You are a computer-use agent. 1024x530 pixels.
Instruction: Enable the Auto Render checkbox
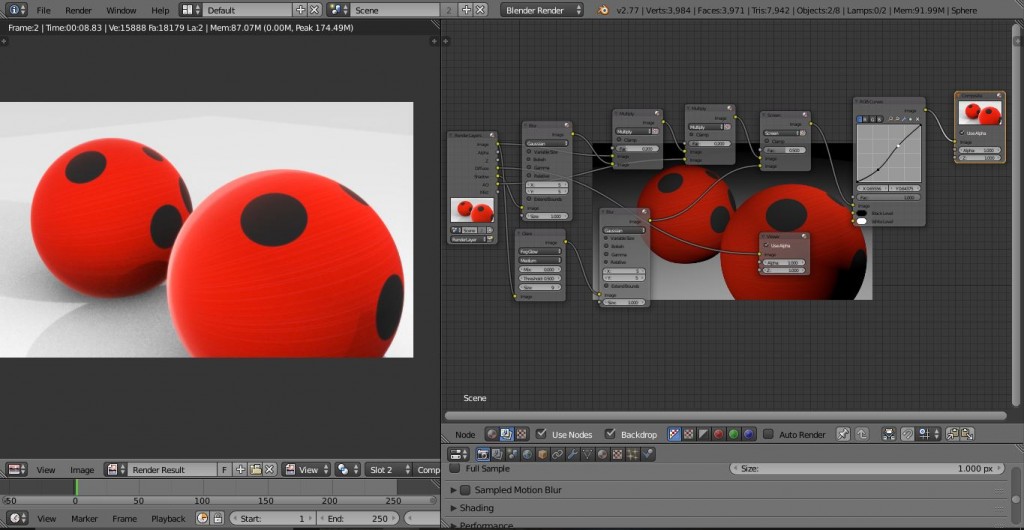768,434
